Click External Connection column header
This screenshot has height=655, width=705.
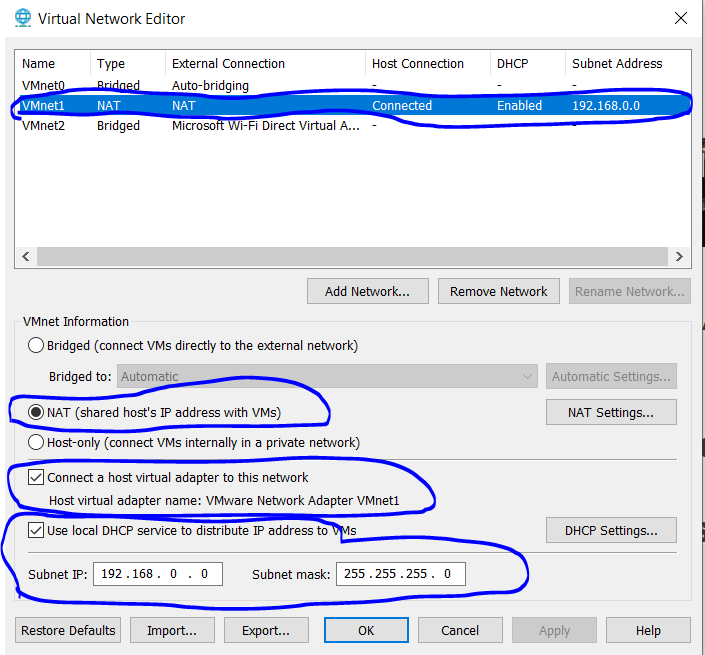(265, 63)
